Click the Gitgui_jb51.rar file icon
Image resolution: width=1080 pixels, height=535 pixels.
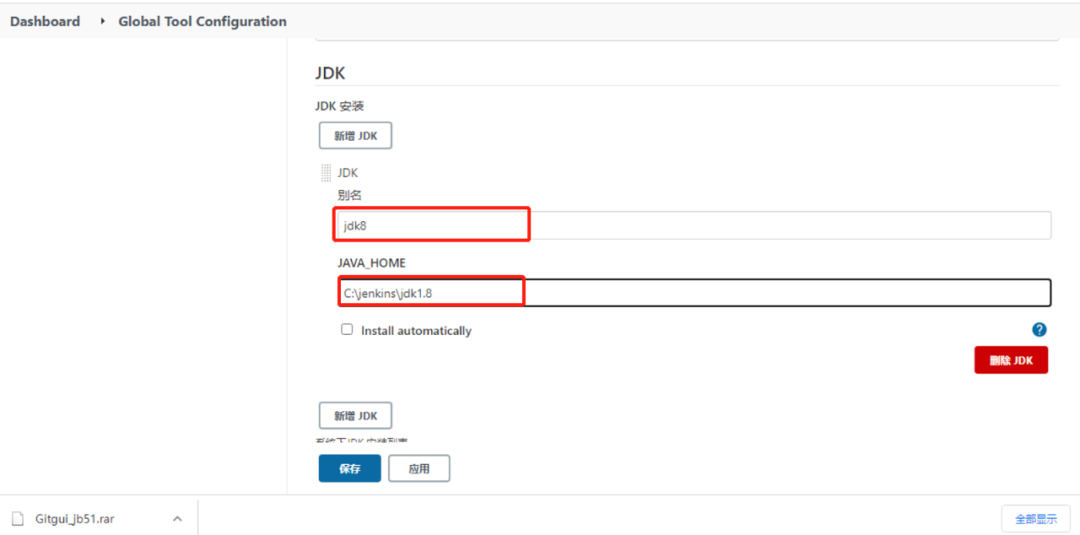[x=17, y=519]
